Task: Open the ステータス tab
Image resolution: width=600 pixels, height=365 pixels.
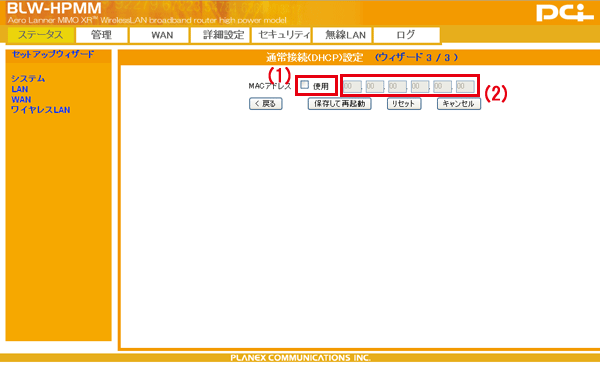Action: (41, 35)
